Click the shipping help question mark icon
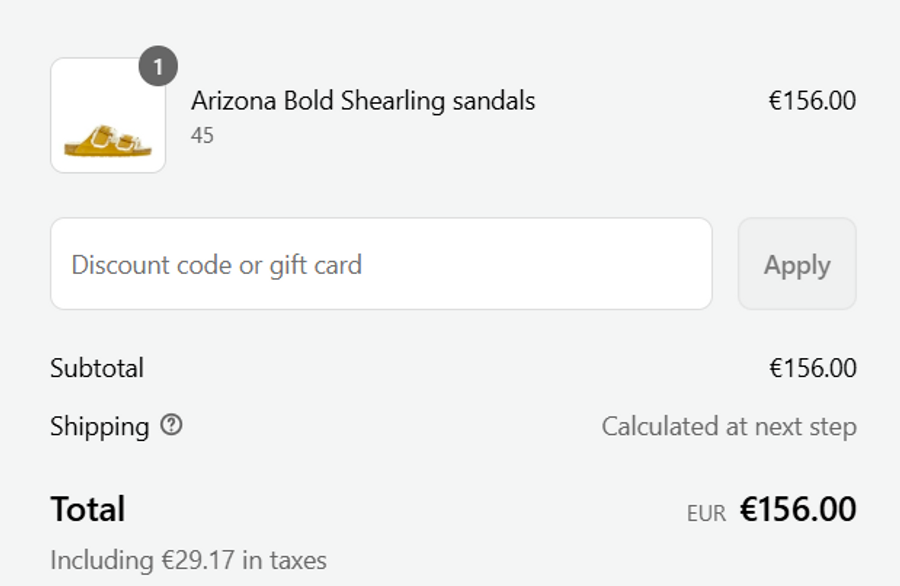This screenshot has height=586, width=900. click(172, 426)
